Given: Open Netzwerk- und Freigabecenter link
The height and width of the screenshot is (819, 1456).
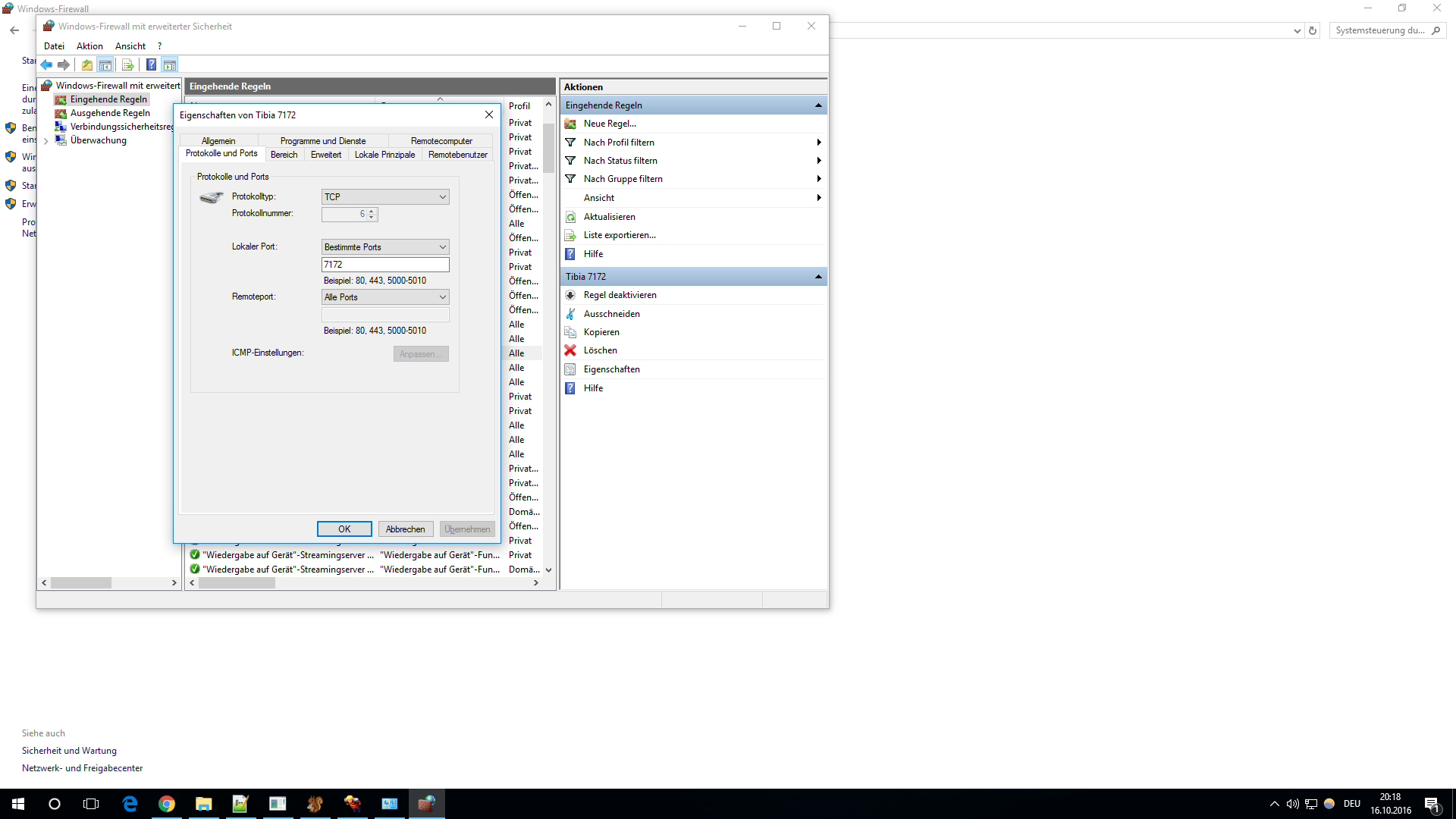Looking at the screenshot, I should click(x=82, y=768).
